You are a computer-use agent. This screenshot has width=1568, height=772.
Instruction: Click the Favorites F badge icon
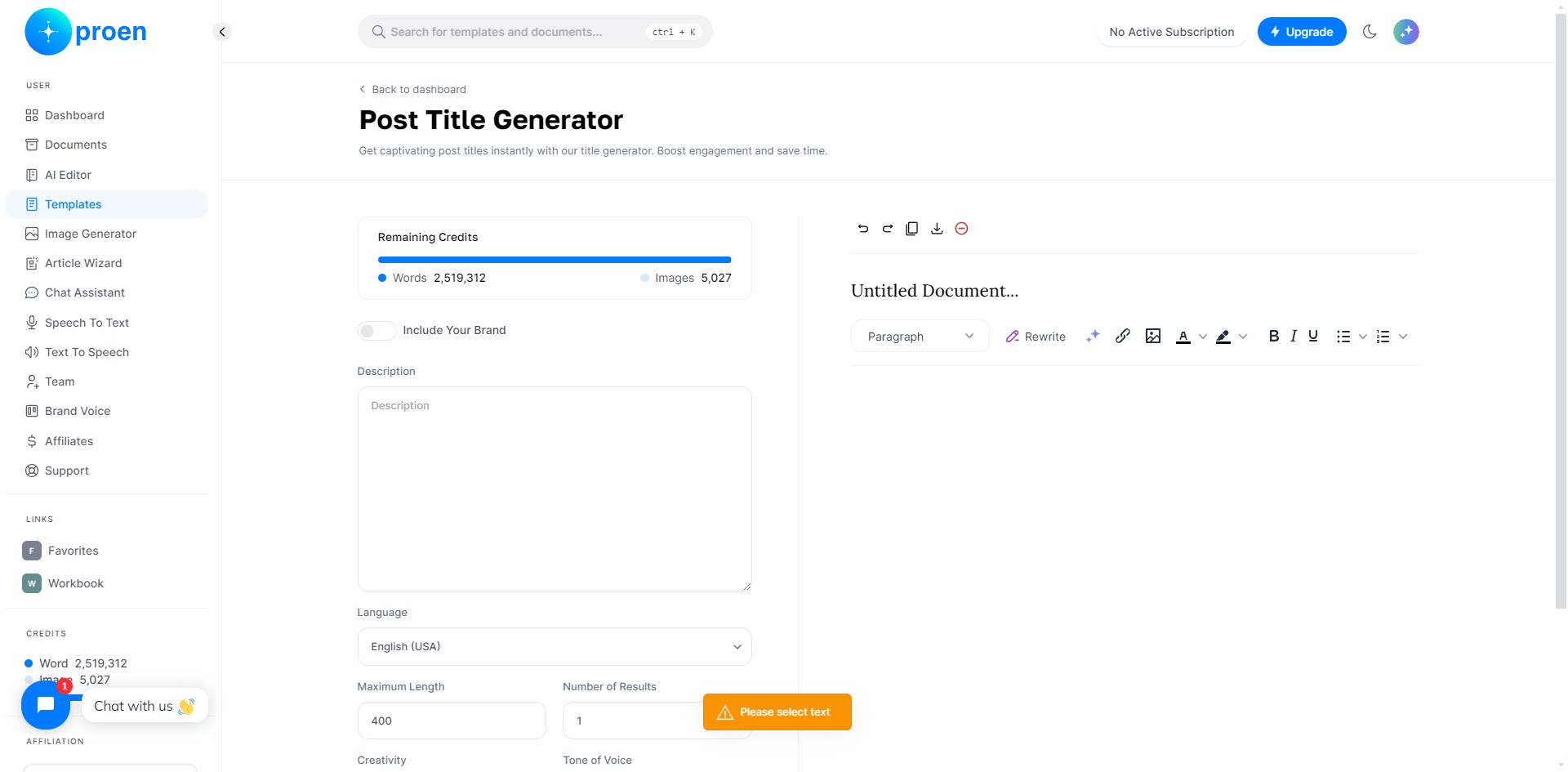click(32, 551)
